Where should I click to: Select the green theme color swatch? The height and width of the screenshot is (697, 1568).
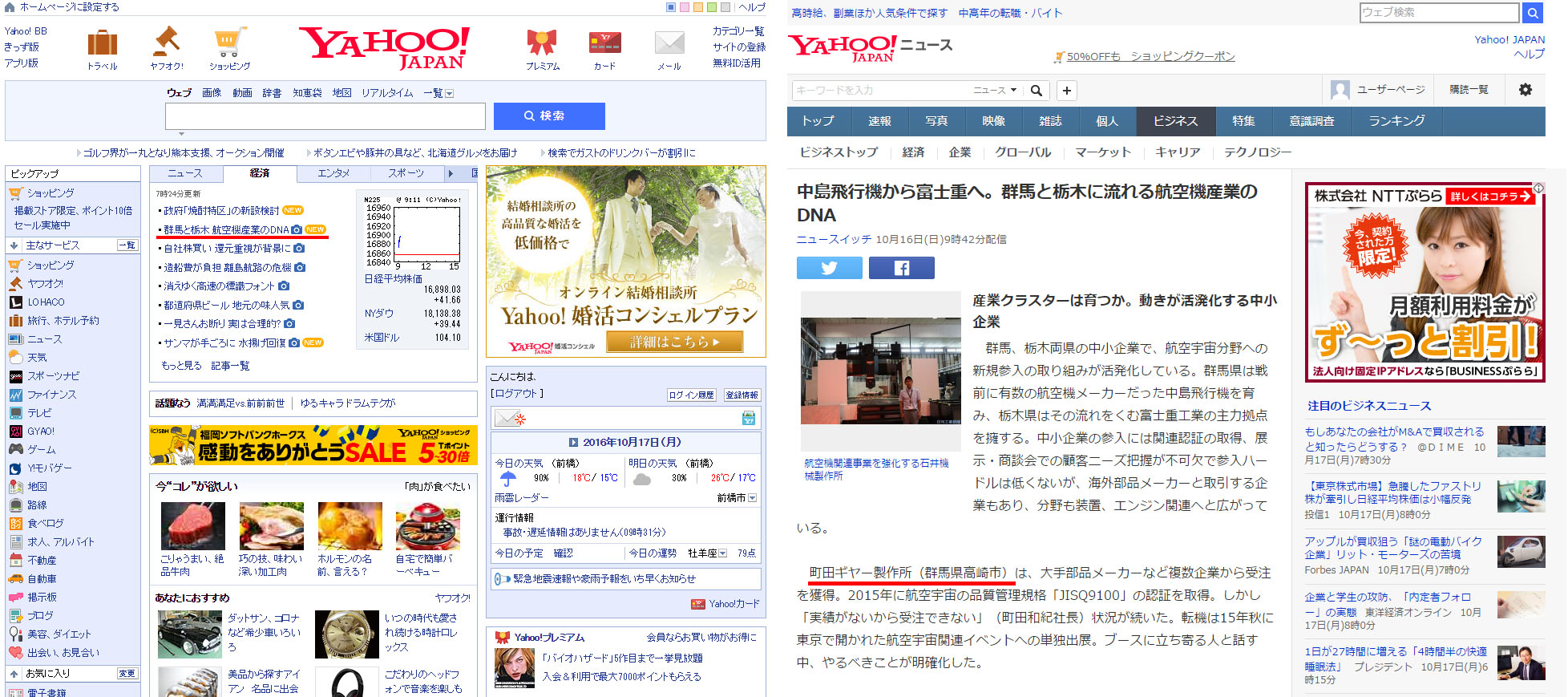pos(712,7)
